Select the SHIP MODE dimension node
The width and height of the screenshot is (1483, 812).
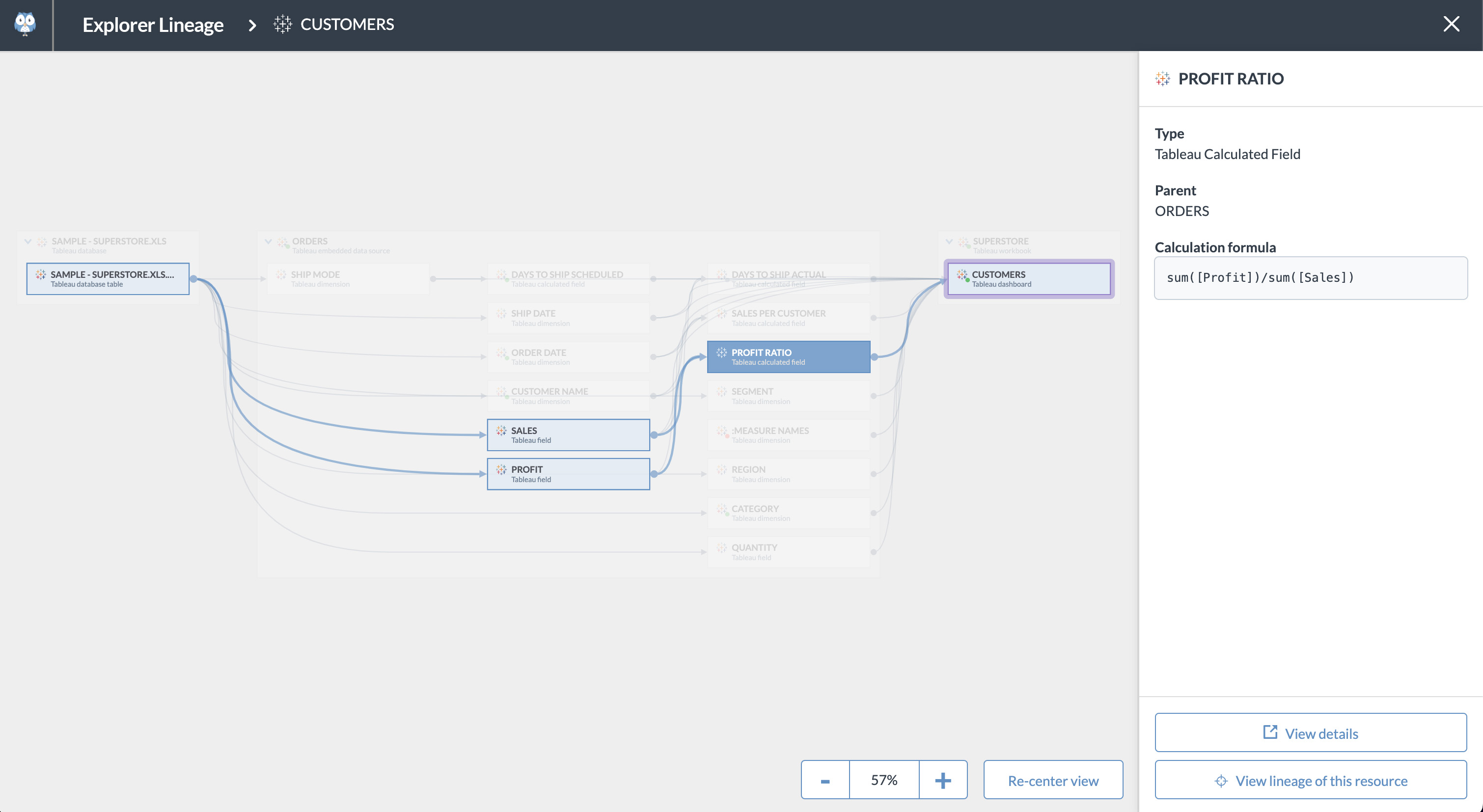[x=348, y=279]
